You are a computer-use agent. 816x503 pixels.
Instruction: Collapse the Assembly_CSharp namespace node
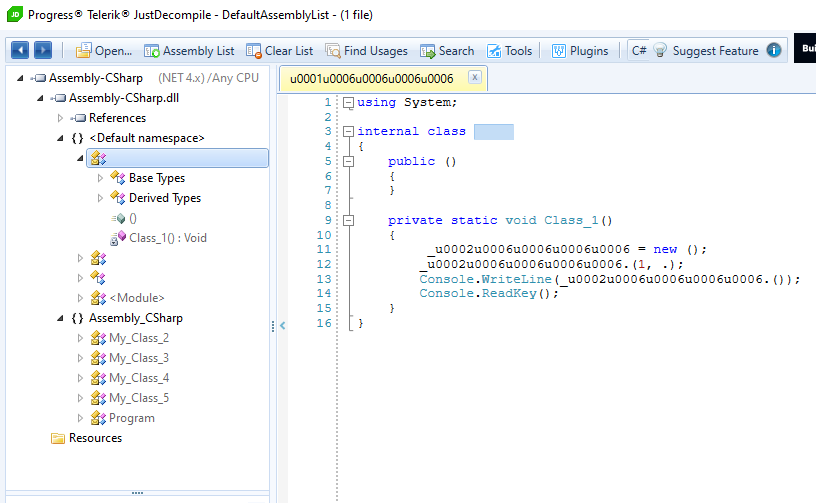click(x=60, y=318)
